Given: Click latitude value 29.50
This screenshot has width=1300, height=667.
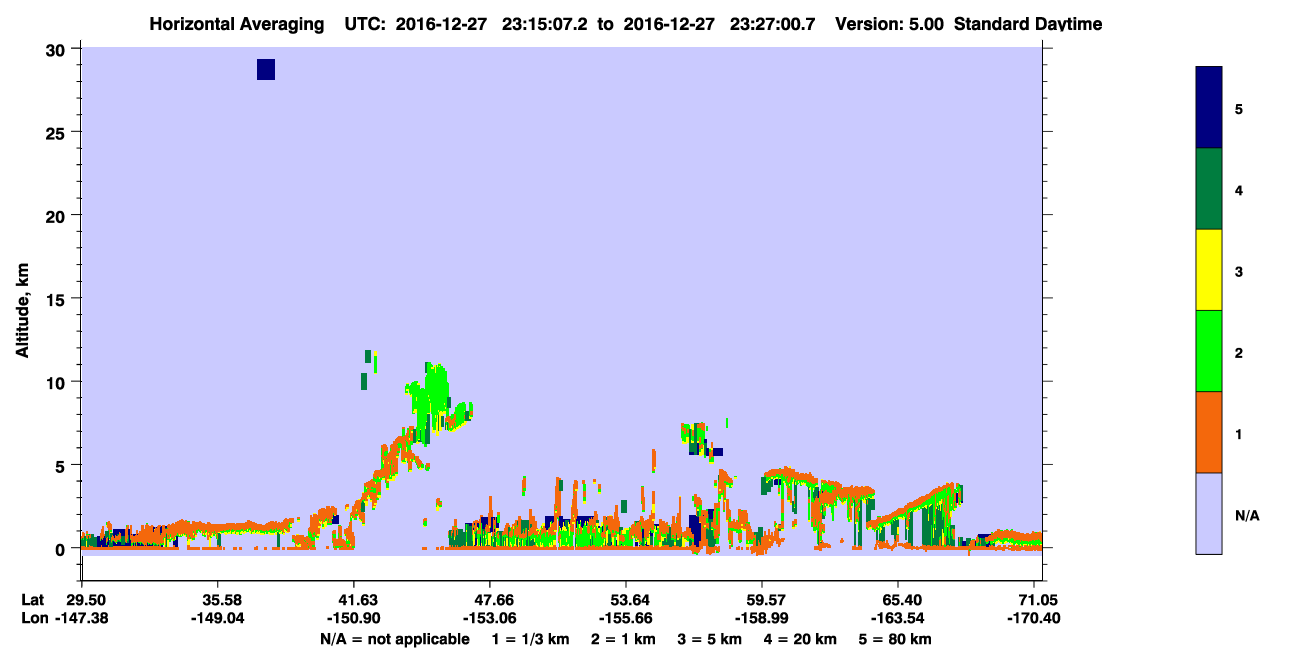Looking at the screenshot, I should [87, 600].
